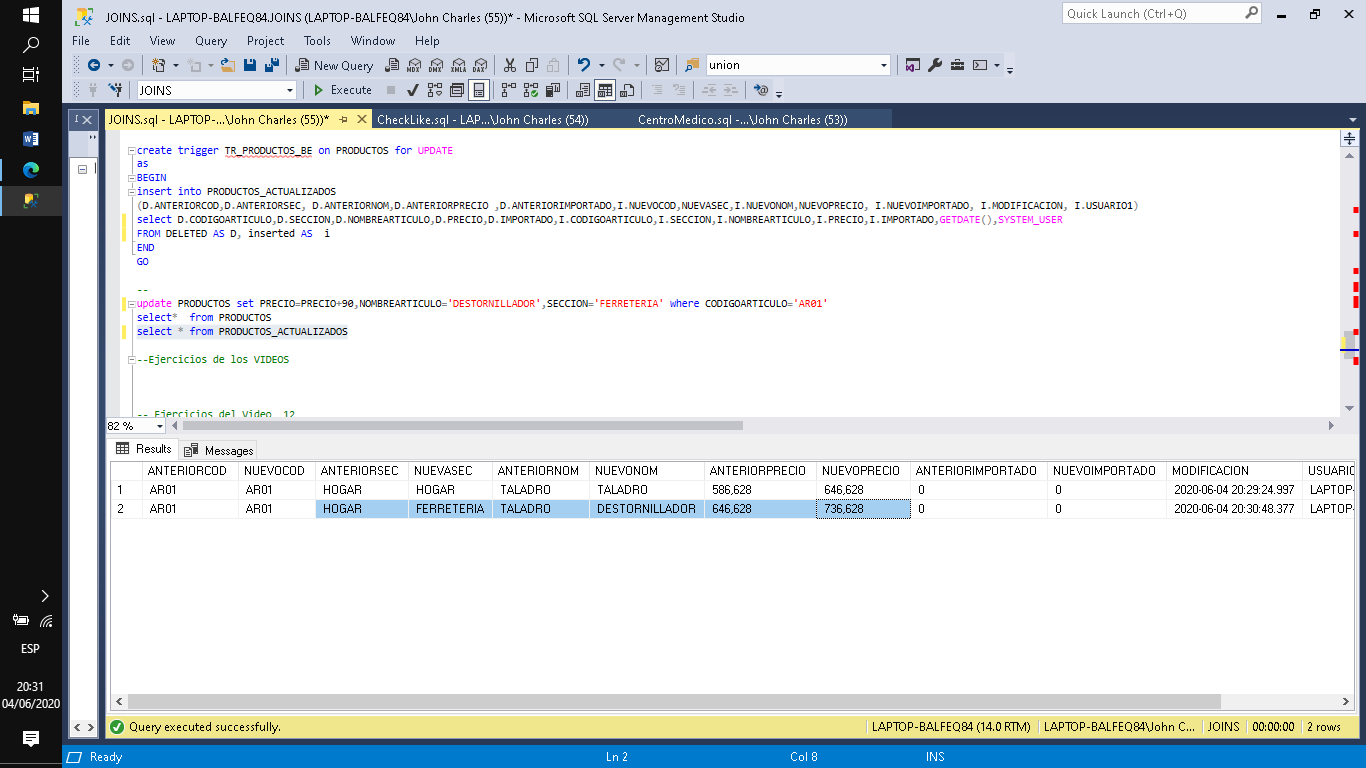Viewport: 1366px width, 768px height.
Task: Click the New Query button
Action: point(334,65)
